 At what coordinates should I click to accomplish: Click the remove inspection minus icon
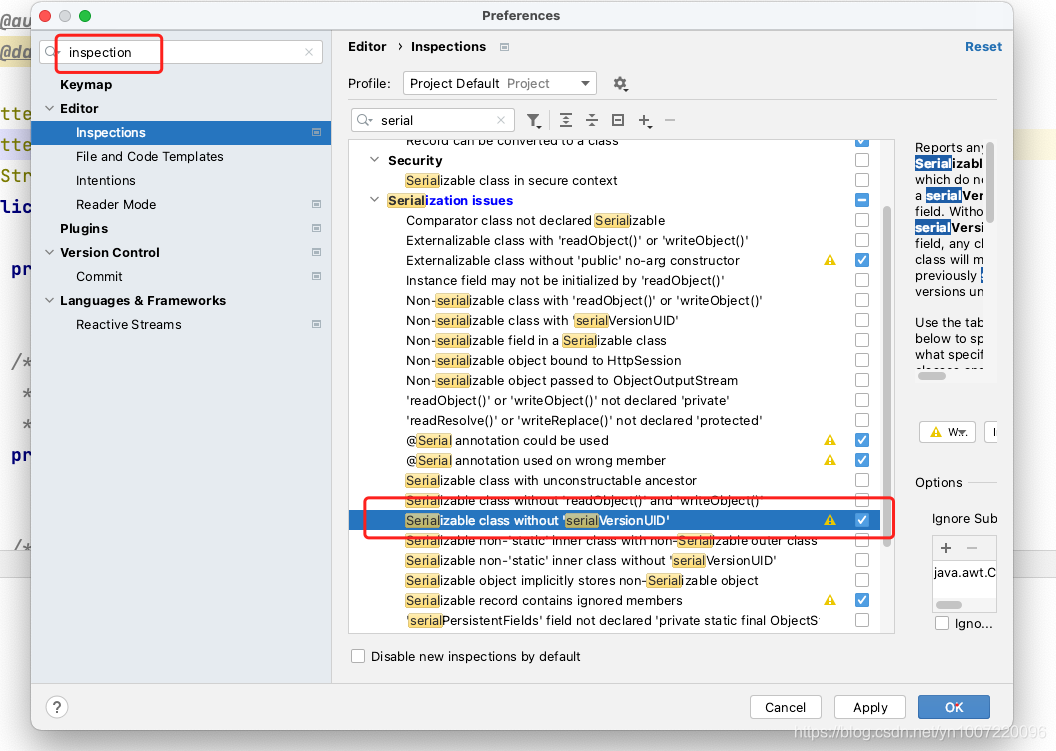(669, 121)
